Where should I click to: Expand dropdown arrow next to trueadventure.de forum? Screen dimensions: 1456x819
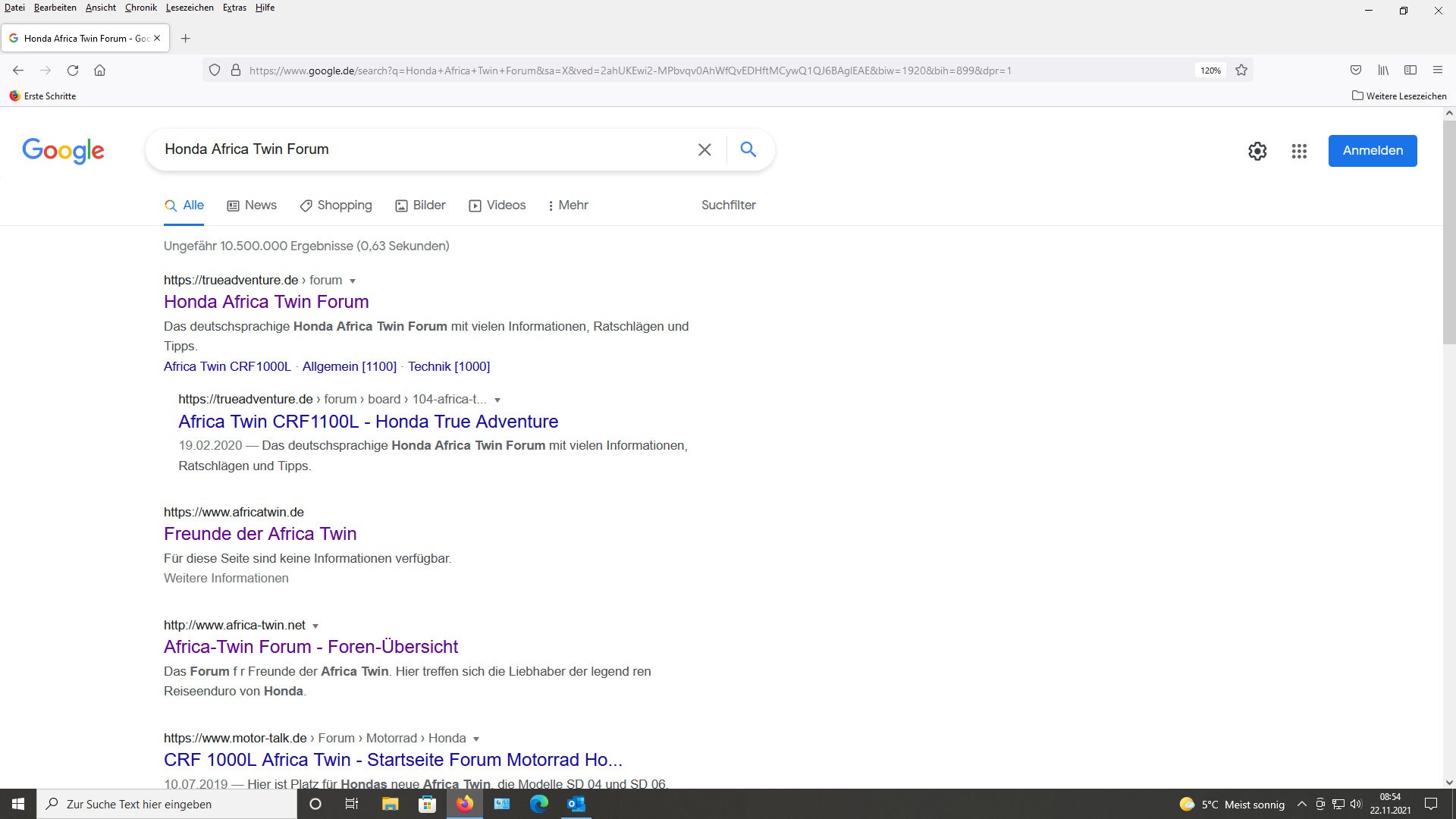353,281
